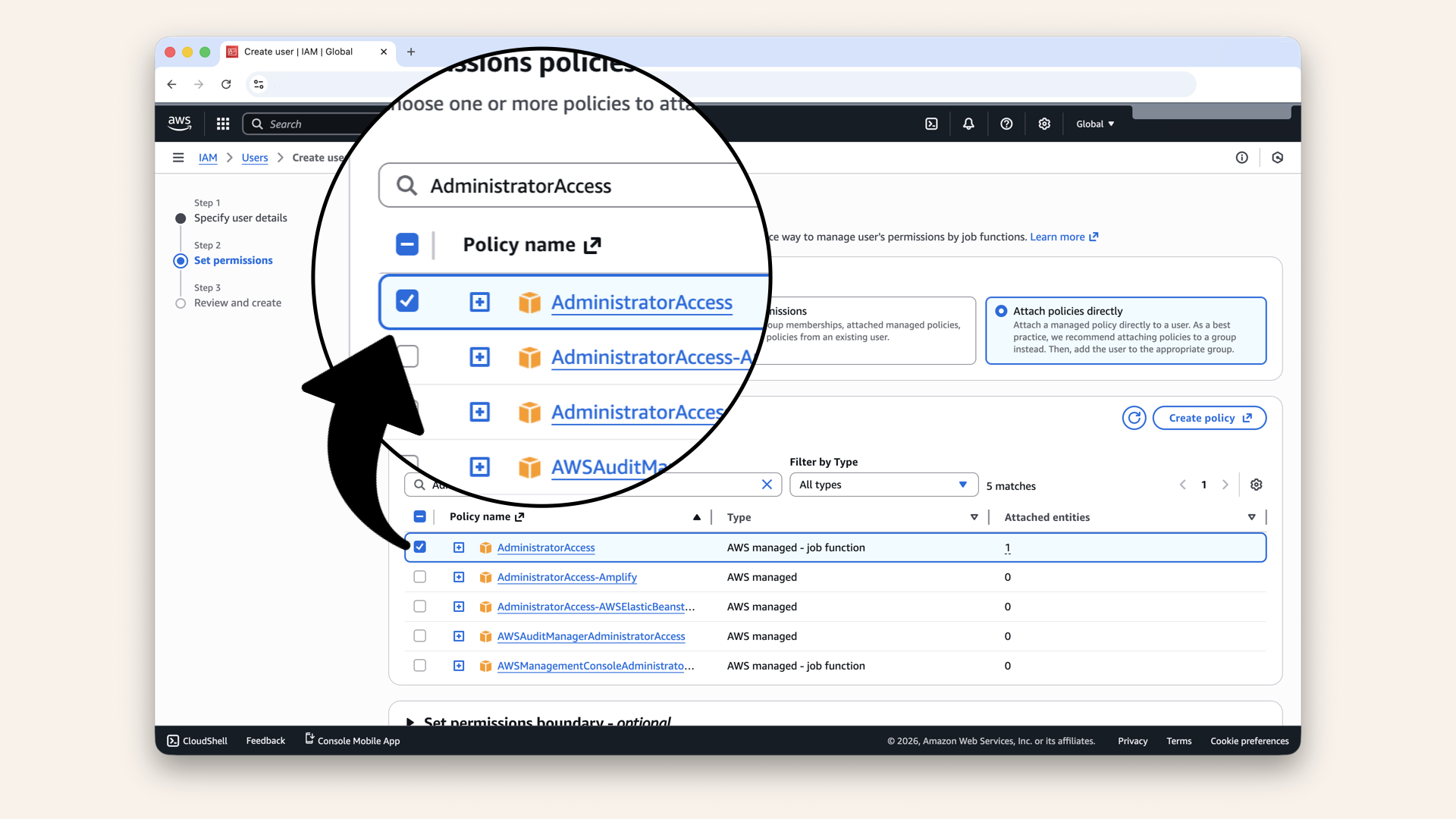Screen dimensions: 1456x819
Task: Open table preferences gear beside pagination
Action: pos(1257,485)
